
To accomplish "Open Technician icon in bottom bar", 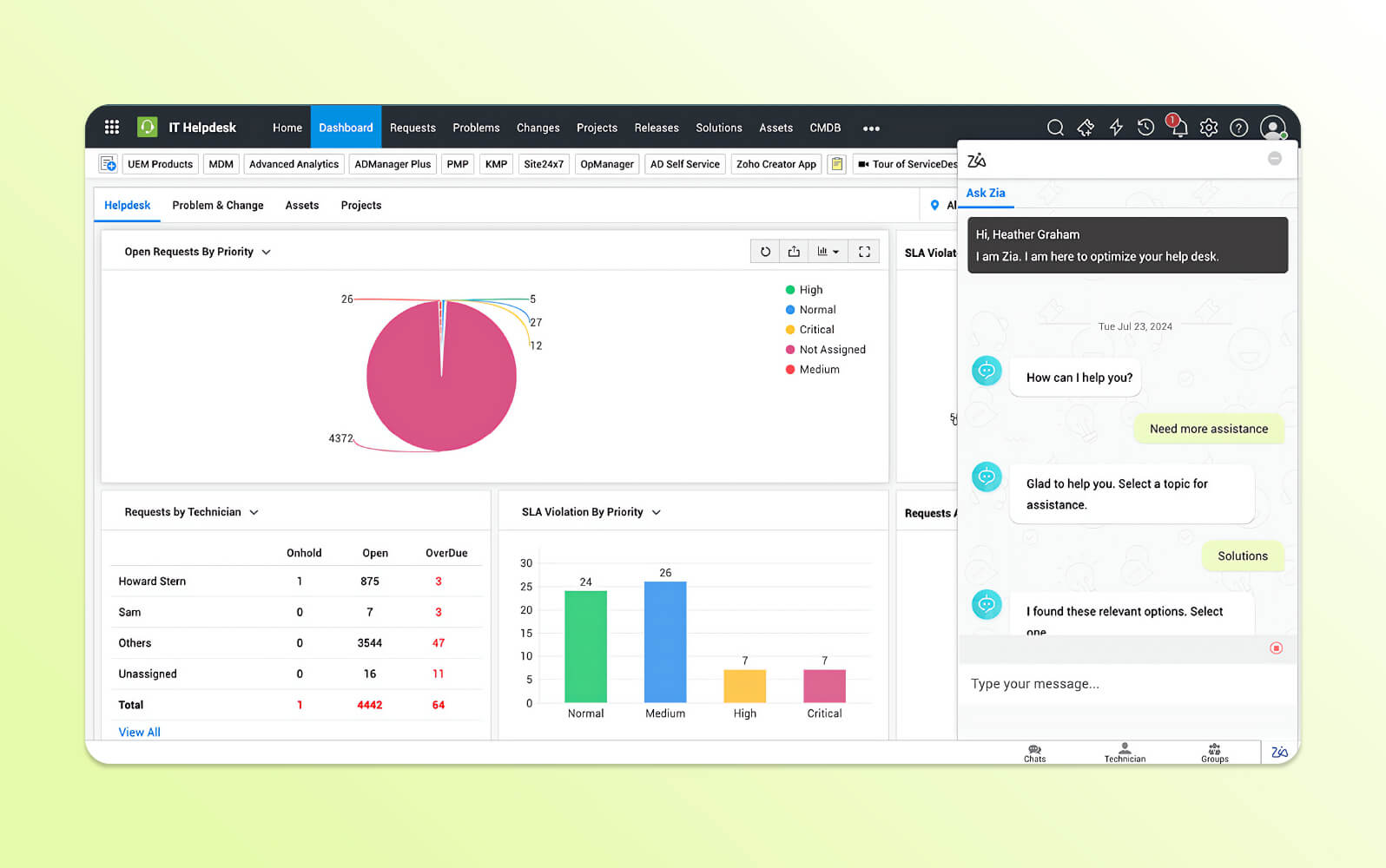I will pos(1125,753).
